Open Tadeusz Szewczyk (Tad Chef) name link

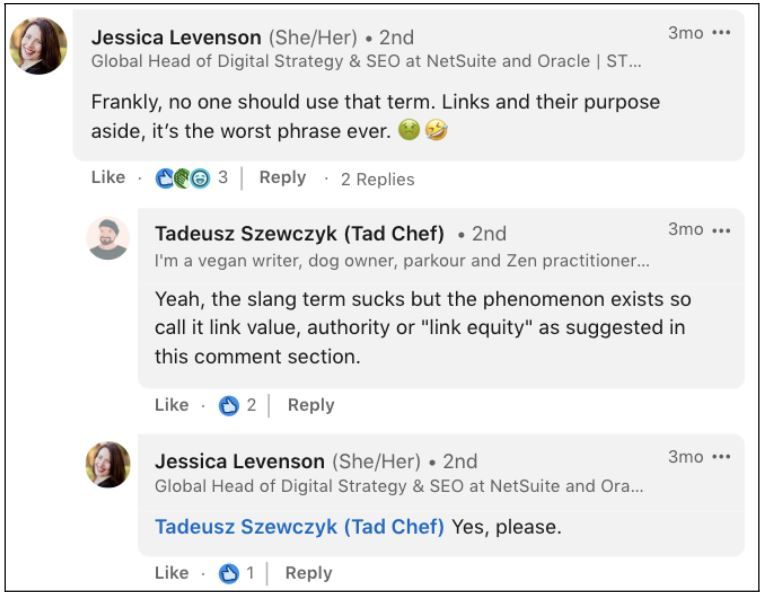pyautogui.click(x=300, y=234)
